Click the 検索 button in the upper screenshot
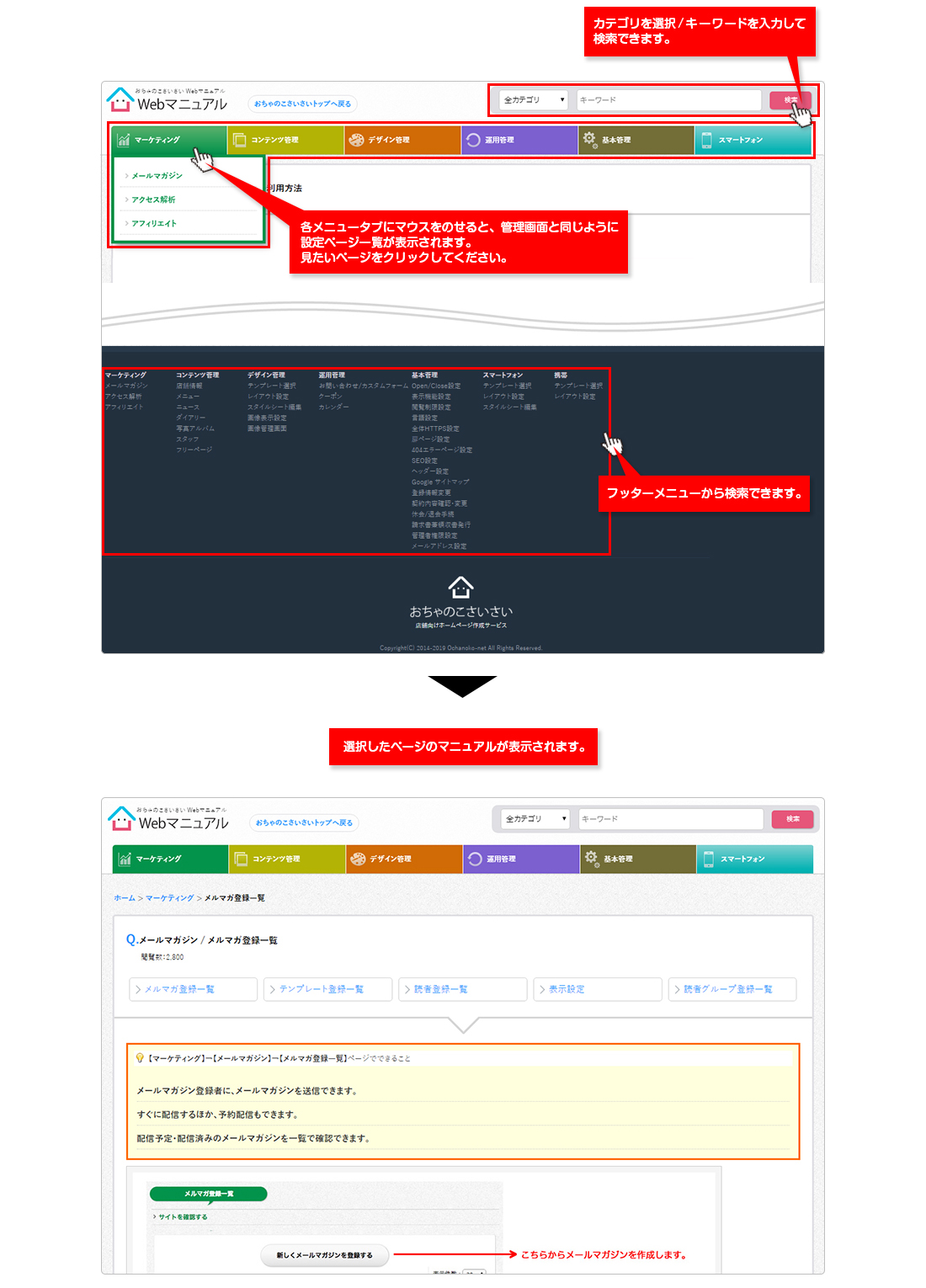 (790, 100)
